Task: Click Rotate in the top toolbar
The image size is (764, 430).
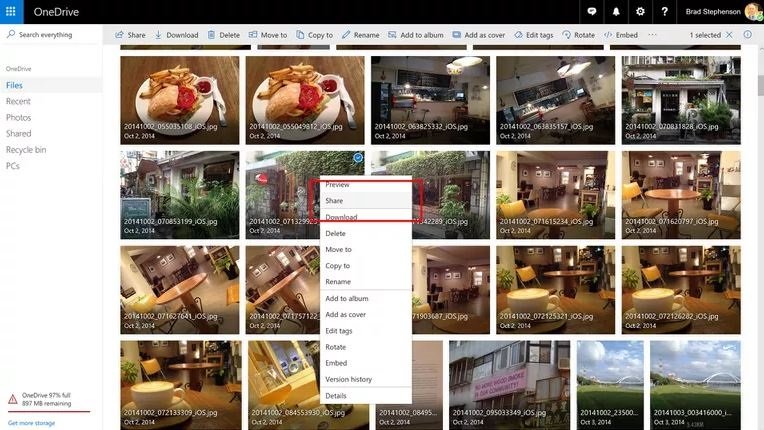Action: click(577, 35)
